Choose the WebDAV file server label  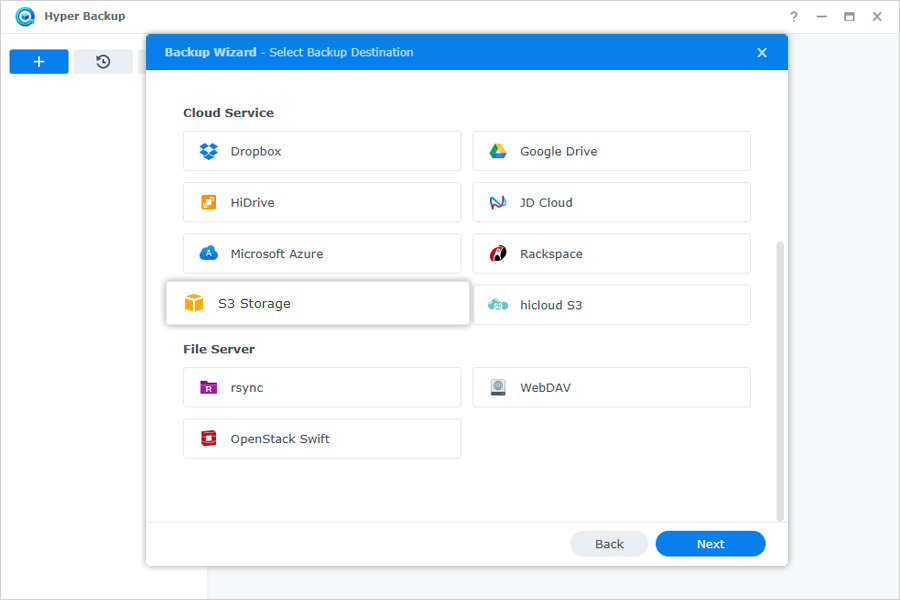coord(545,388)
